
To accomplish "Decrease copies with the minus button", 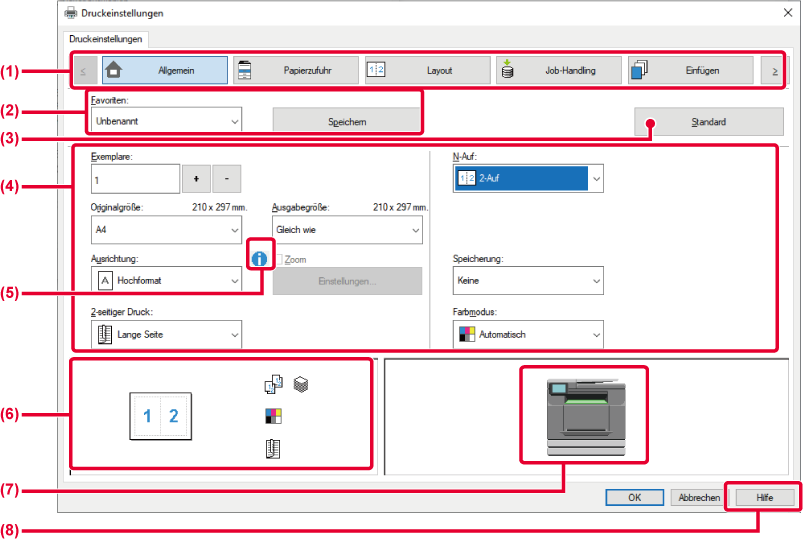I will coord(227,178).
